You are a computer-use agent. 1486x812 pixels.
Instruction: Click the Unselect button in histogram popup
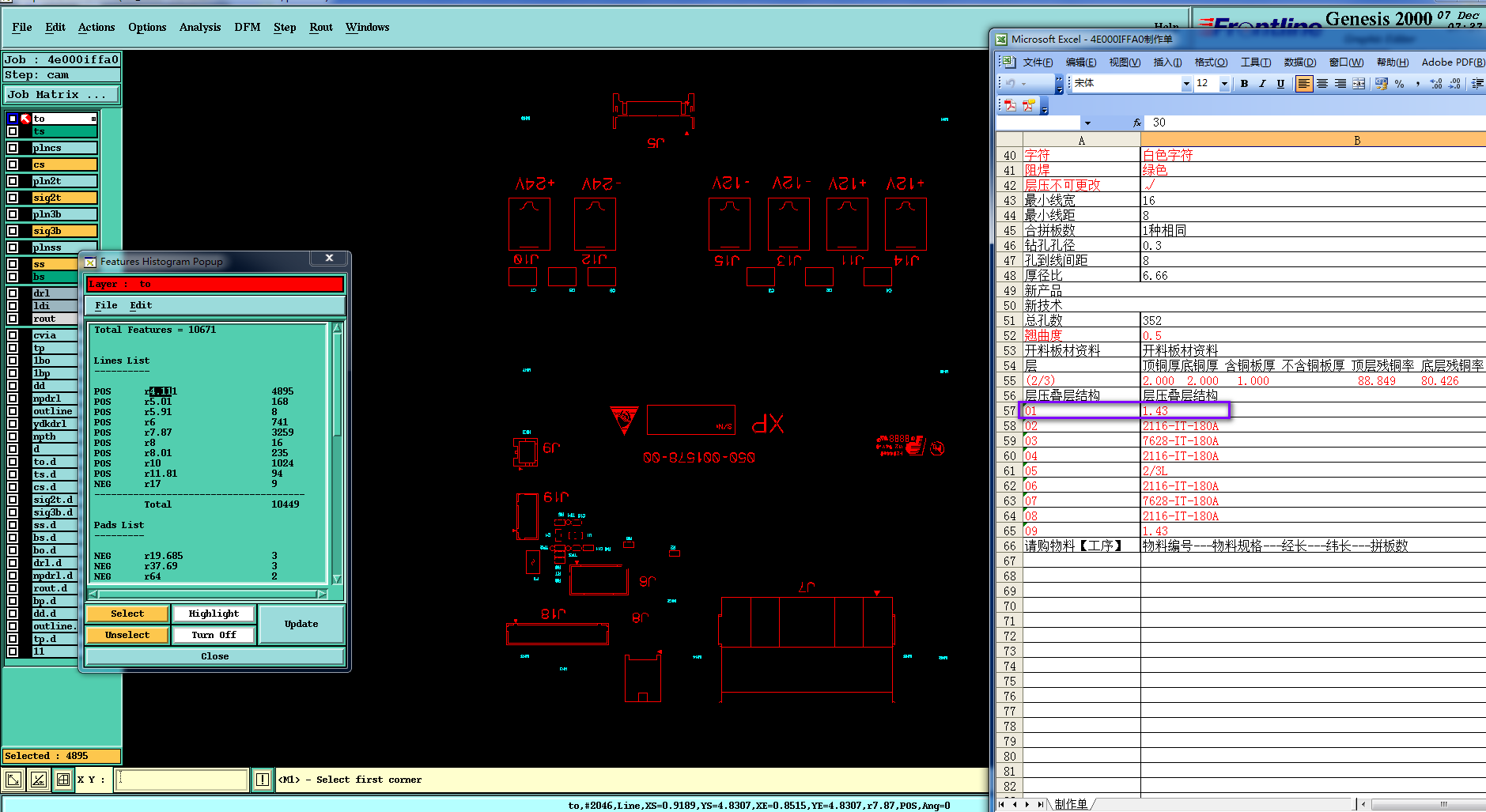(x=127, y=635)
